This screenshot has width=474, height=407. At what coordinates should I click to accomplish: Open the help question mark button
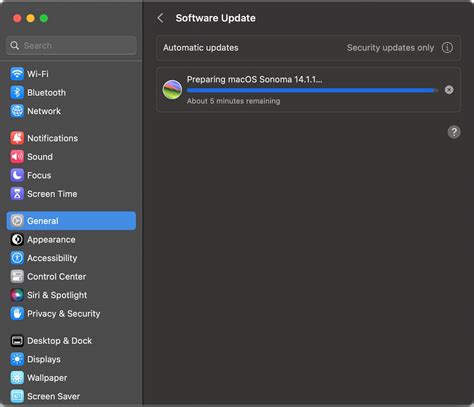(454, 132)
